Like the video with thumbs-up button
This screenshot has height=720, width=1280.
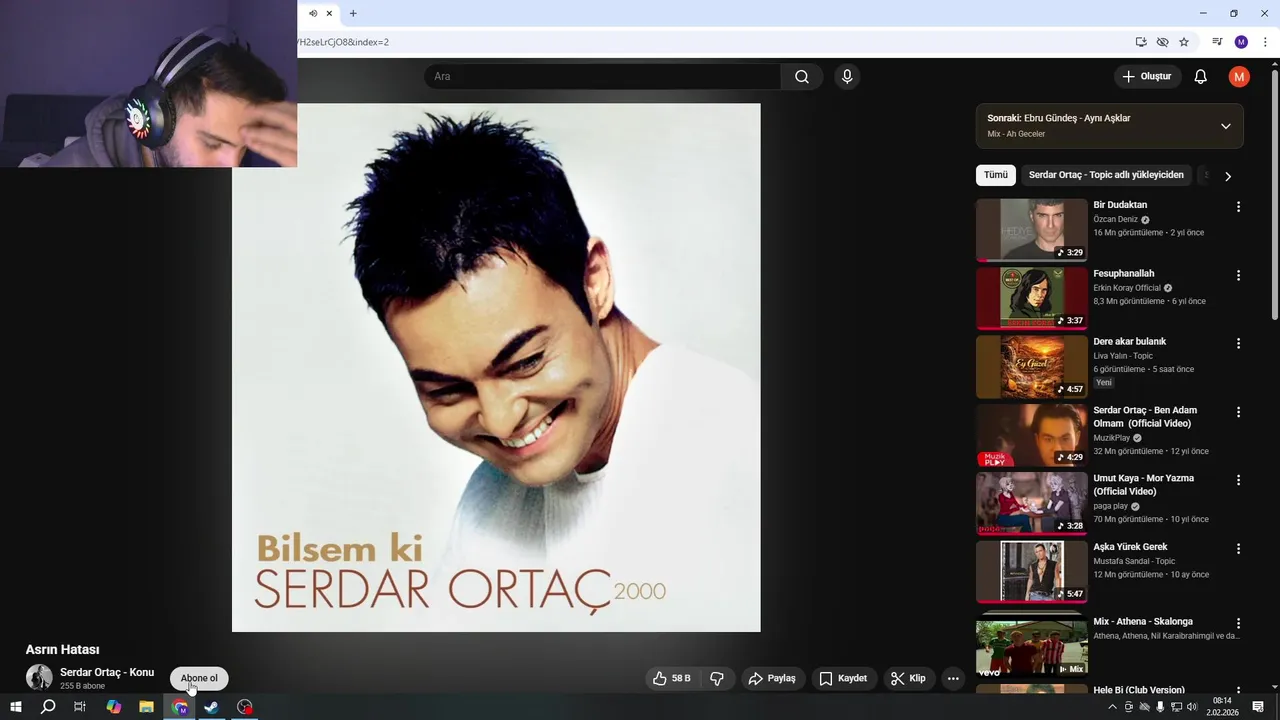(671, 678)
